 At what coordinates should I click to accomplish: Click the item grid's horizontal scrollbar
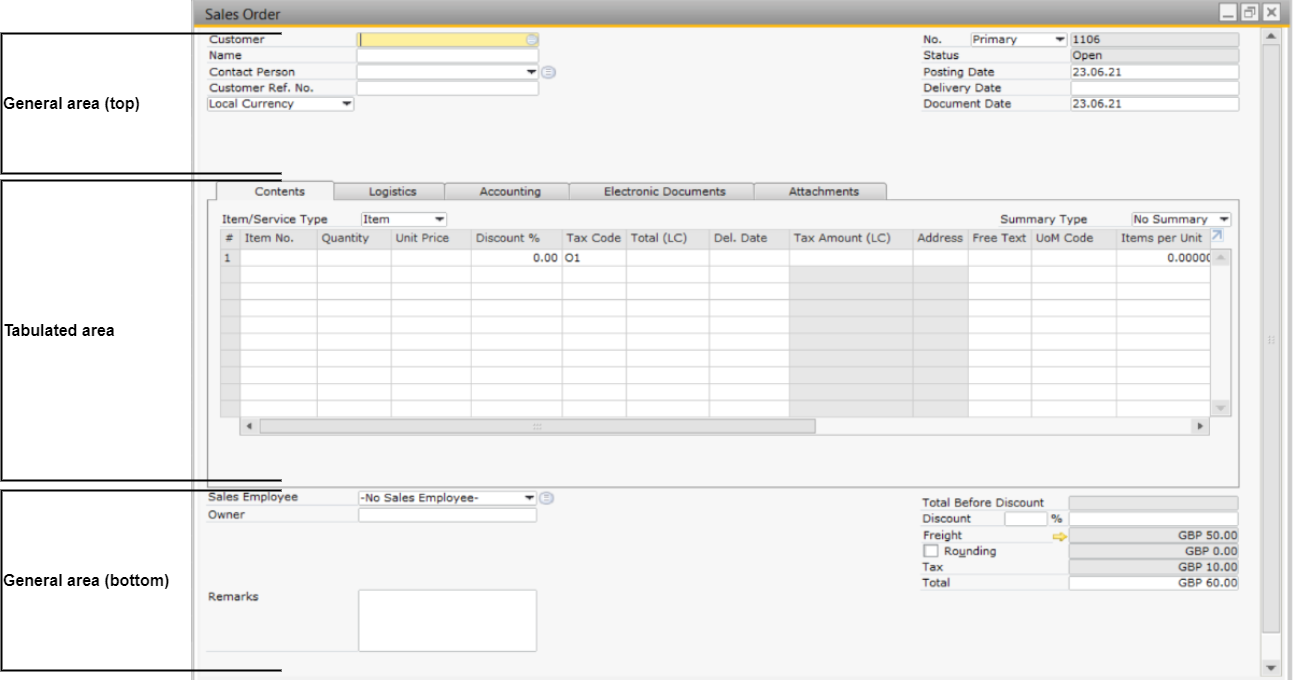coord(537,427)
